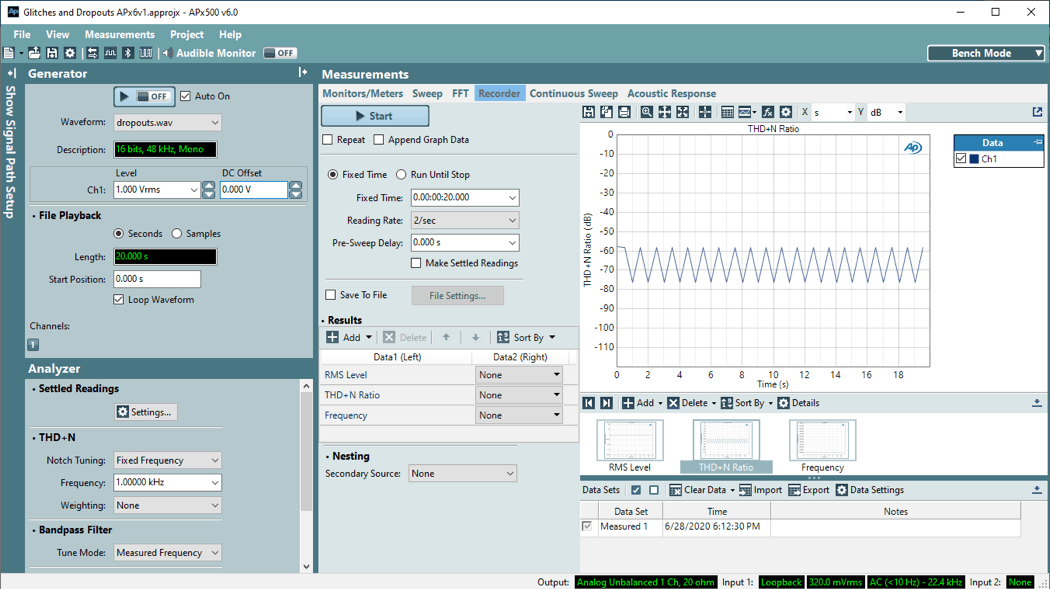The width and height of the screenshot is (1050, 589).
Task: Select the Run Until Stop option
Action: (x=401, y=175)
